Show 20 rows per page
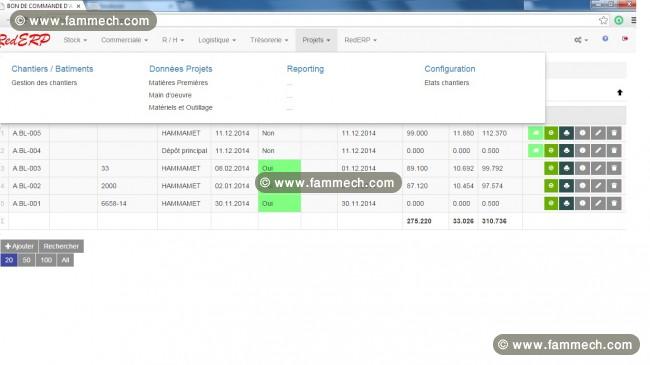Viewport: 650px width, 365px height. 9,260
